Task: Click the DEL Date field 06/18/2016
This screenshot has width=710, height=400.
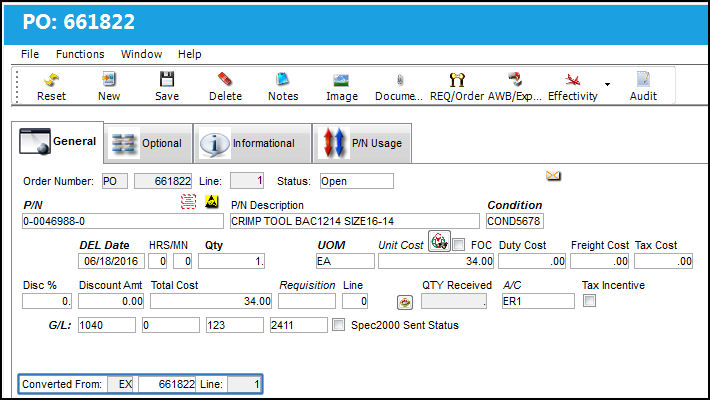Action: [x=111, y=261]
